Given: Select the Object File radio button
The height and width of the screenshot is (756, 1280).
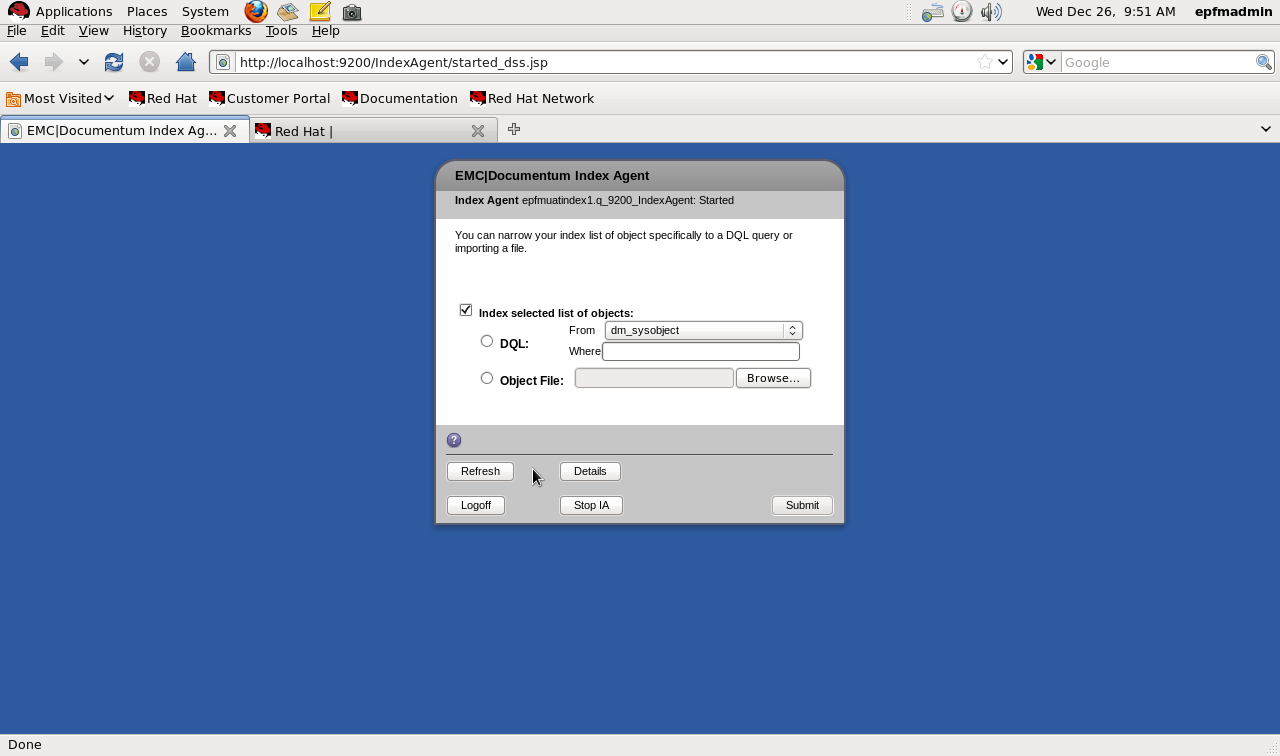Looking at the screenshot, I should tap(487, 378).
